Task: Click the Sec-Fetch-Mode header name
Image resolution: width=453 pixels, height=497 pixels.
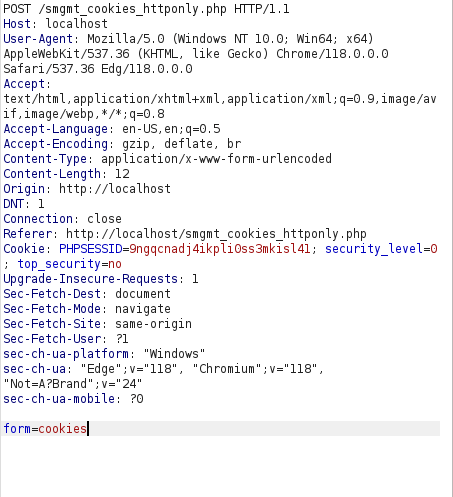Action: pyautogui.click(x=52, y=309)
